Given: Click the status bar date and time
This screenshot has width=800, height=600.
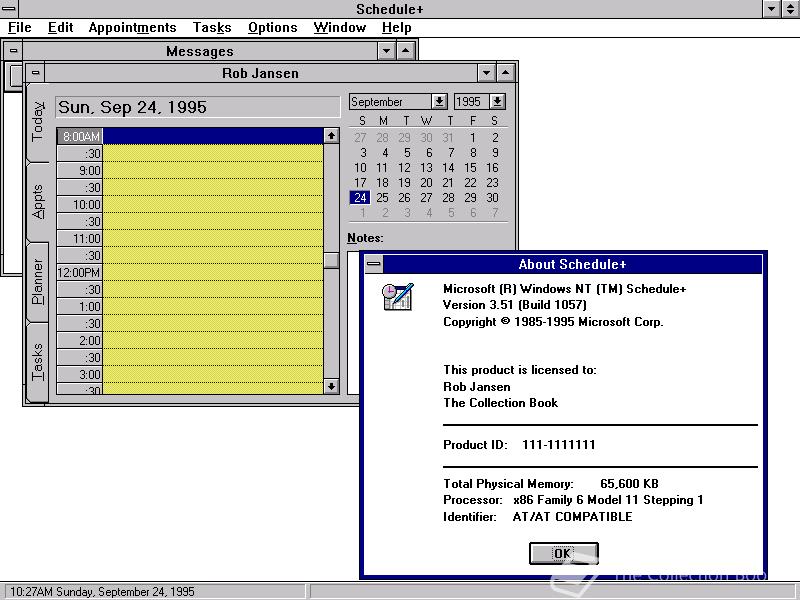Looking at the screenshot, I should pos(102,592).
